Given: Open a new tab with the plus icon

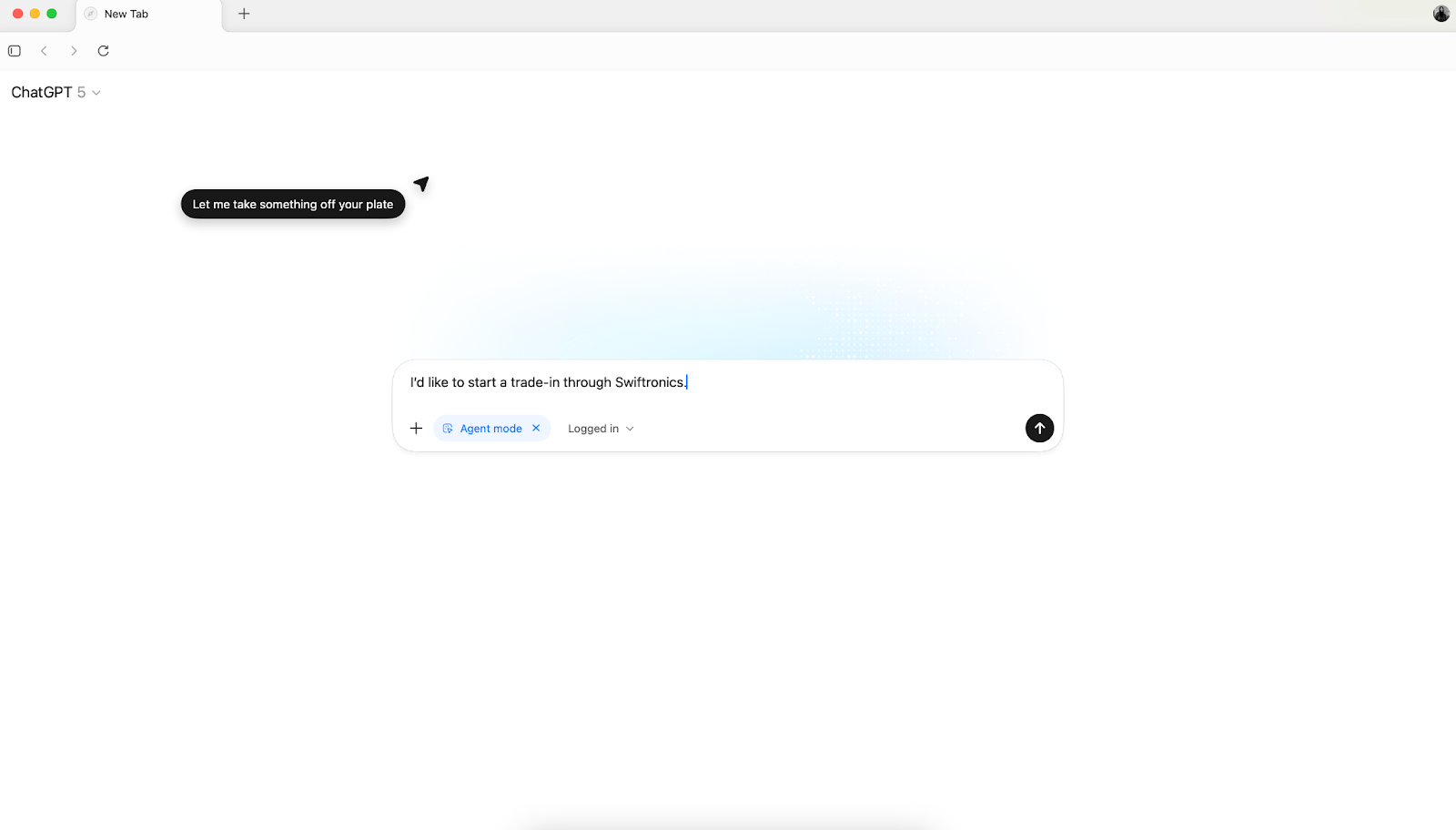Looking at the screenshot, I should click(x=244, y=14).
